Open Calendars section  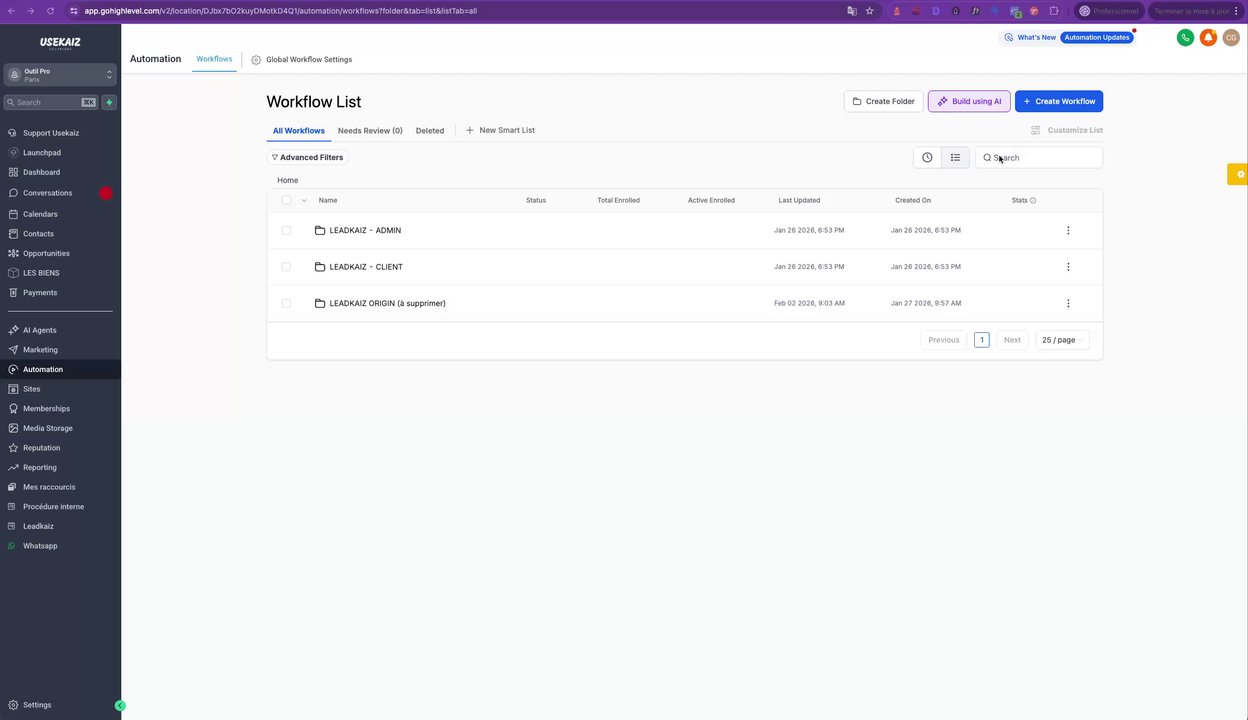(40, 214)
